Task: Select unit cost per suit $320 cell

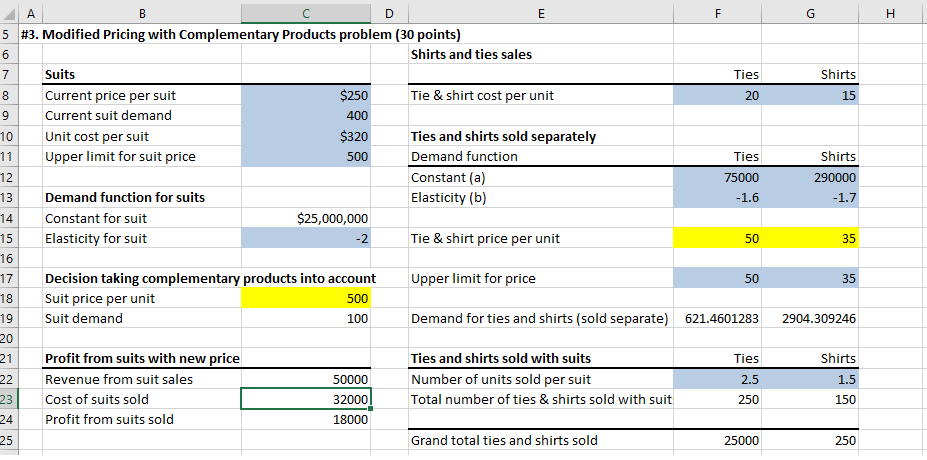Action: (x=306, y=137)
